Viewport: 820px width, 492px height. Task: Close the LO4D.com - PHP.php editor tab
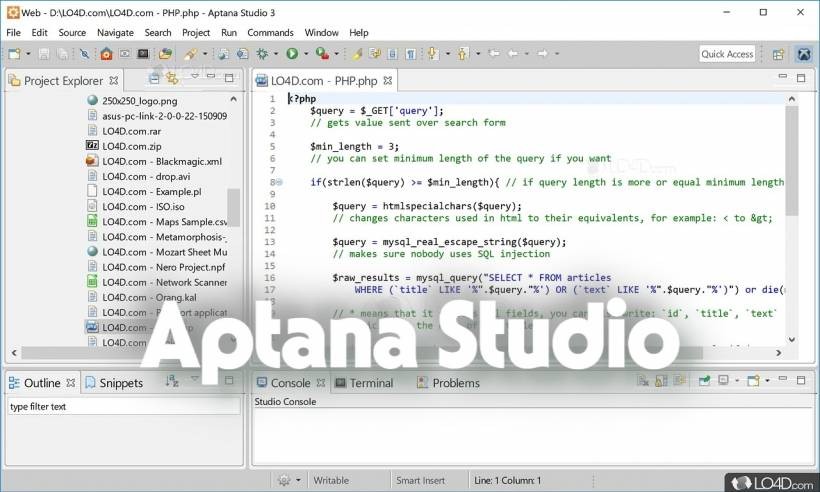tap(388, 81)
